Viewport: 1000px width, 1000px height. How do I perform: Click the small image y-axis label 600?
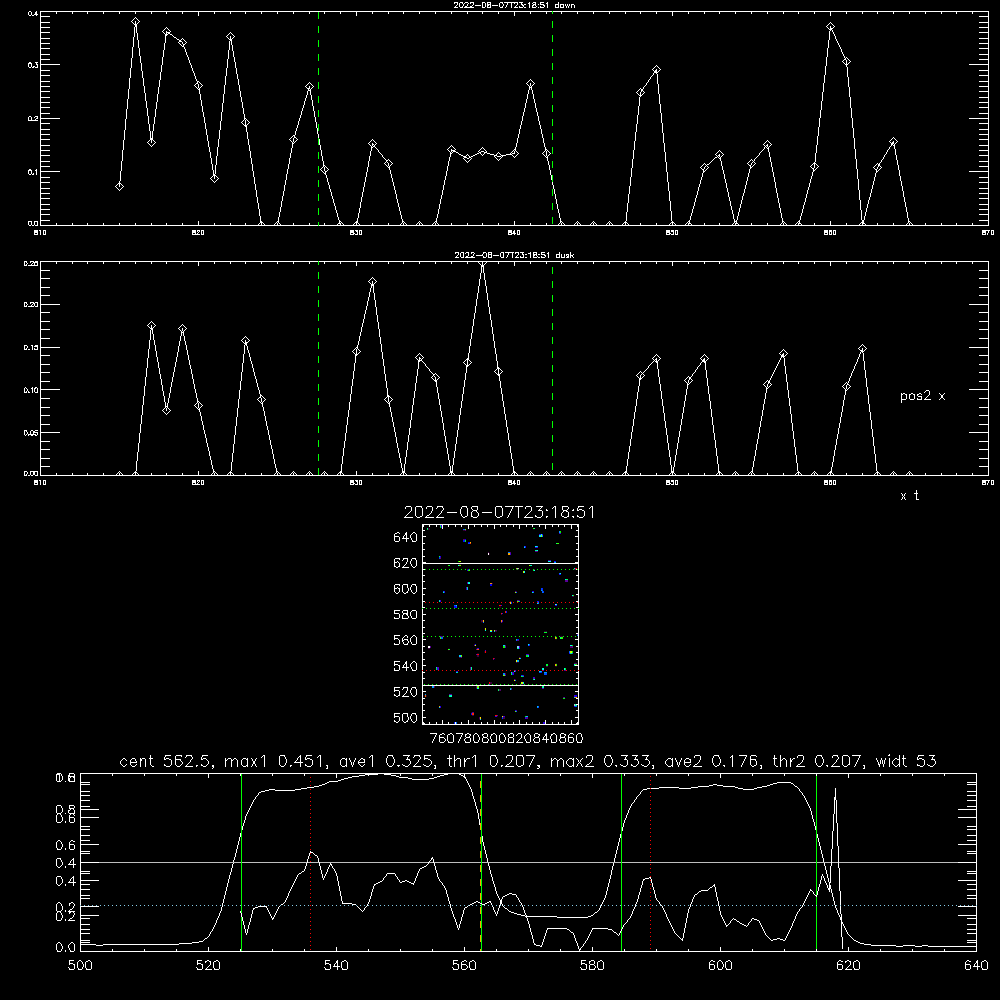point(406,589)
